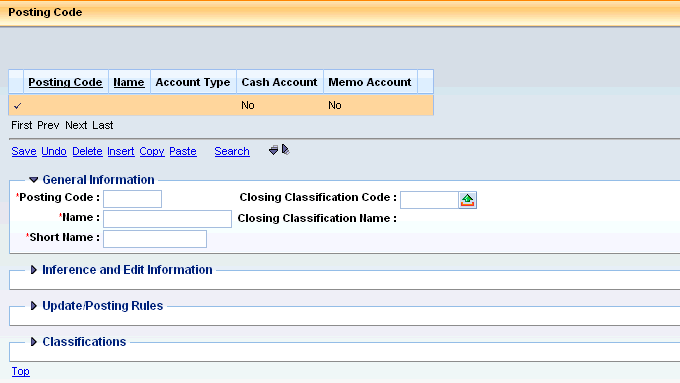680x383 pixels.
Task: Click the Memo Account 'No' cell
Action: tap(335, 105)
